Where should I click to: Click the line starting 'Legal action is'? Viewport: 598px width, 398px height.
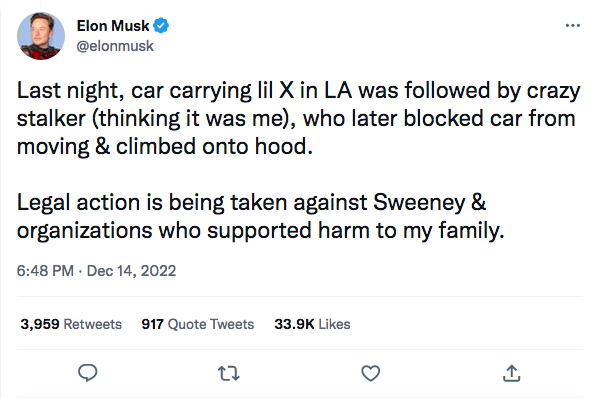pyautogui.click(x=251, y=203)
